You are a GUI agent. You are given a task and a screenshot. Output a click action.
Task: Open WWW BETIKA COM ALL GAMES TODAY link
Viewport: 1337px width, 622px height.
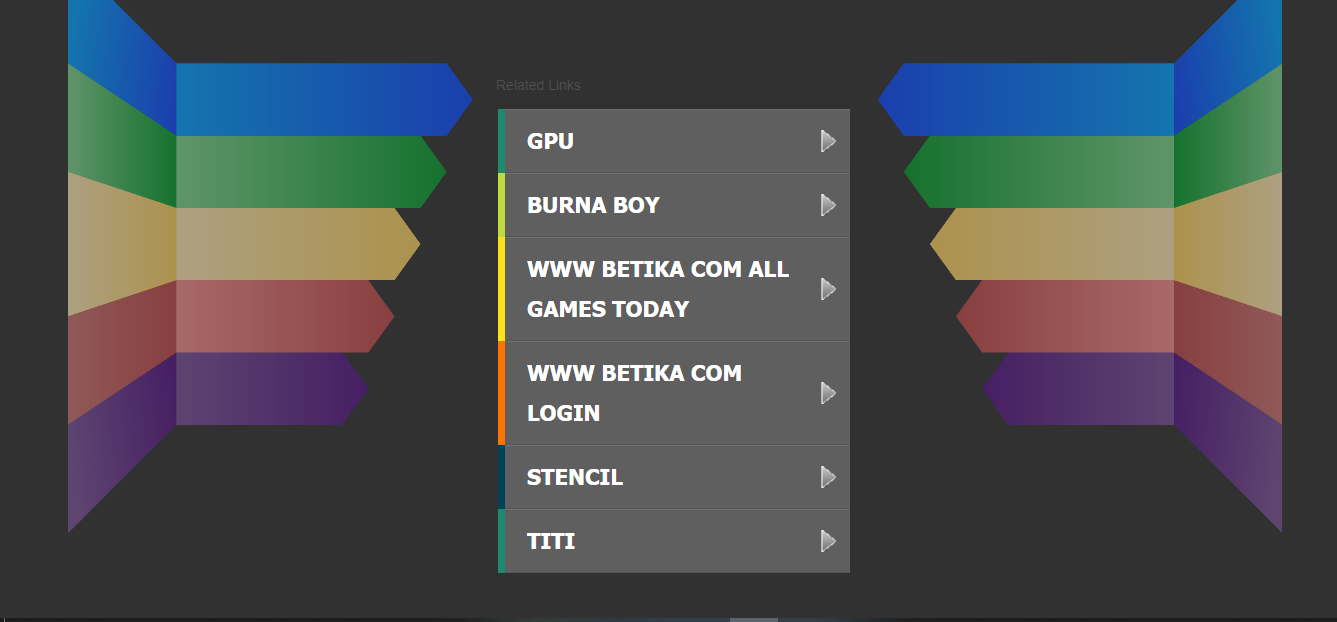[x=673, y=289]
